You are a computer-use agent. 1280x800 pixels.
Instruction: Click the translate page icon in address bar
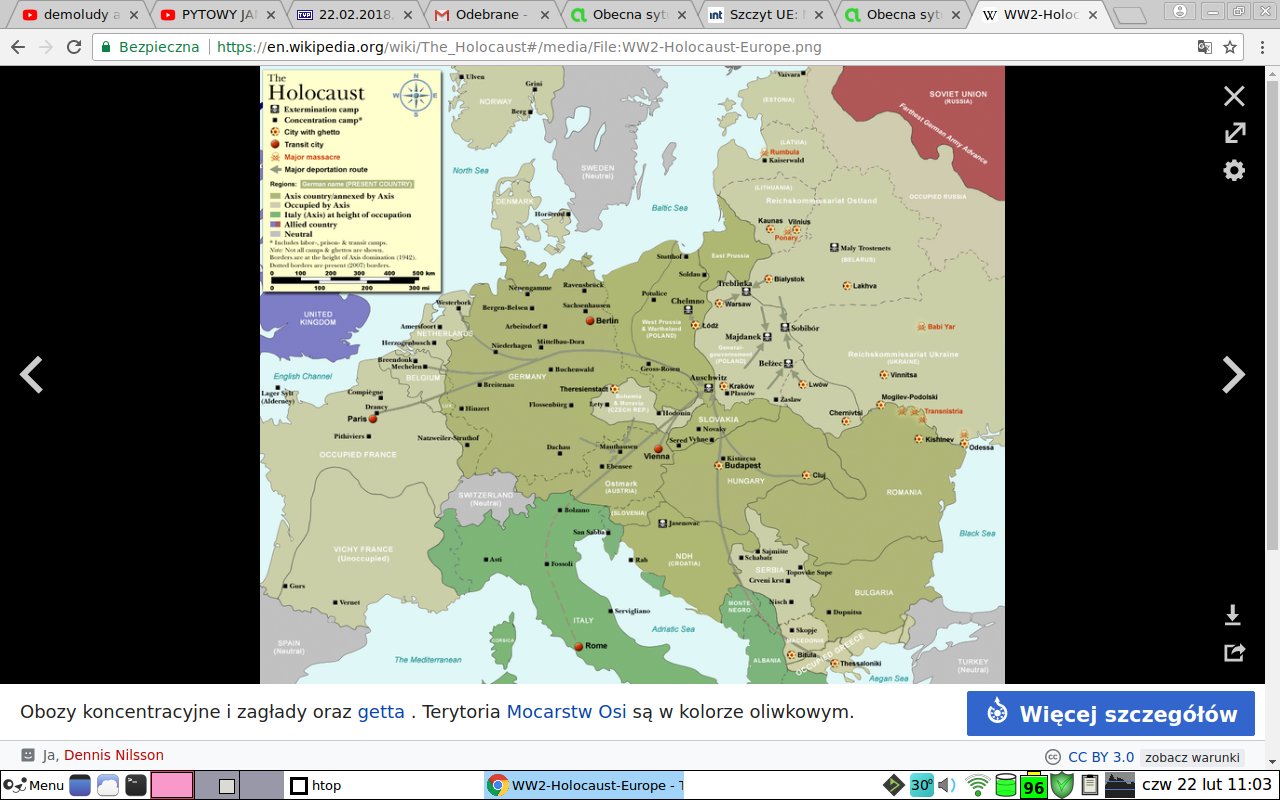tap(1205, 47)
